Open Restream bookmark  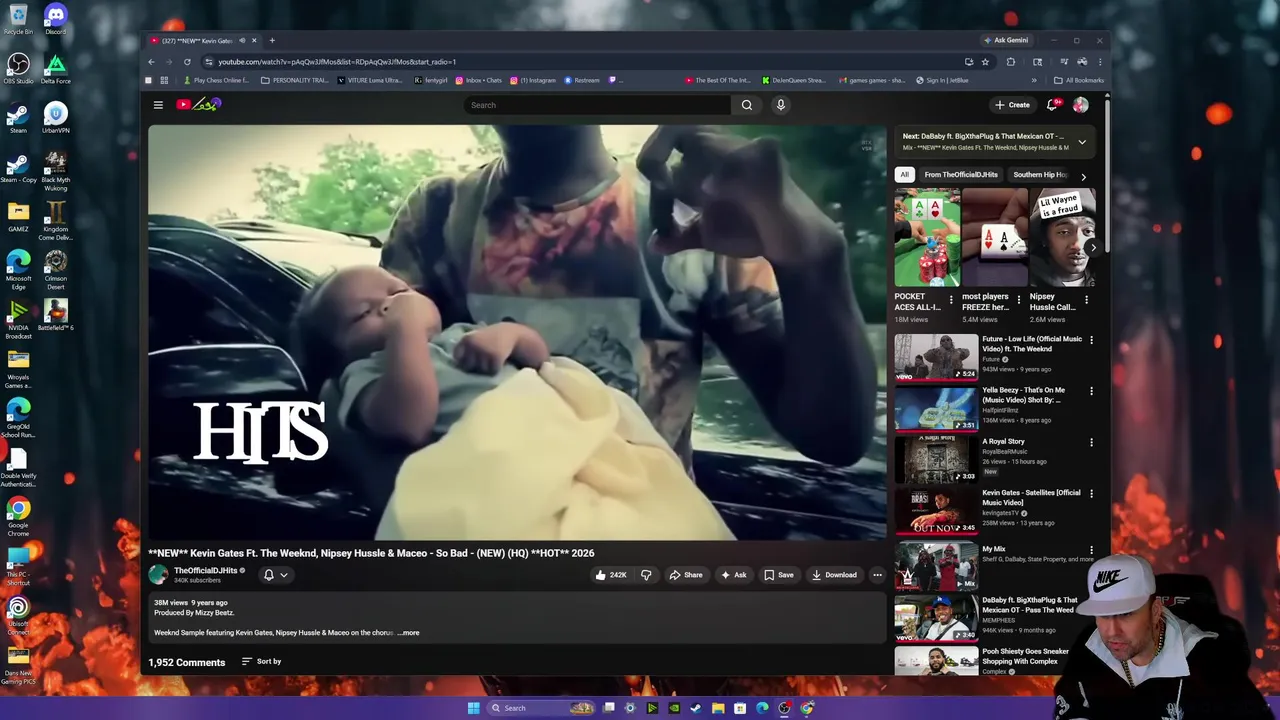click(x=581, y=81)
